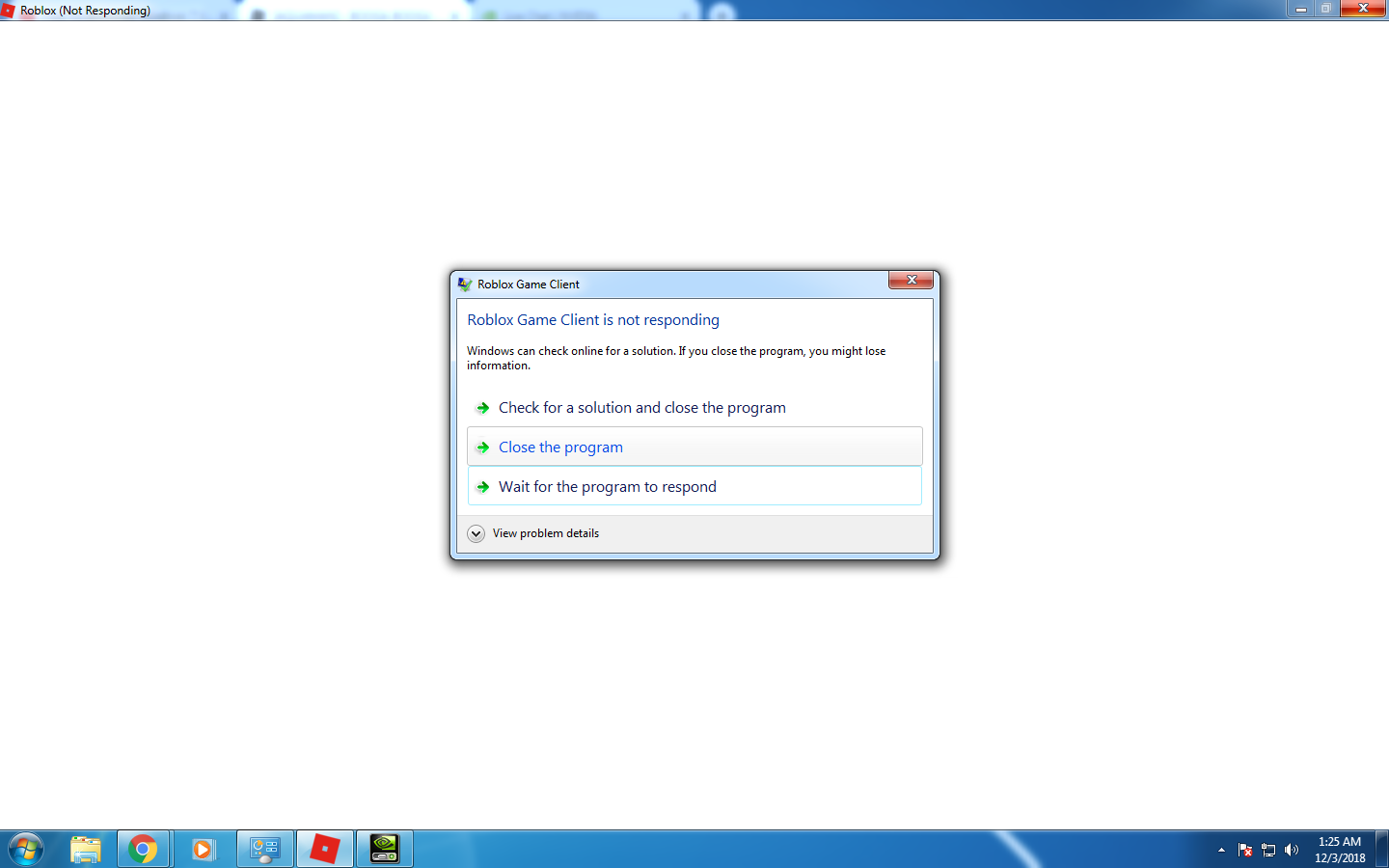This screenshot has width=1389, height=868.
Task: Click the "Roblox (Not Responding)" window title text
Action: [85, 11]
